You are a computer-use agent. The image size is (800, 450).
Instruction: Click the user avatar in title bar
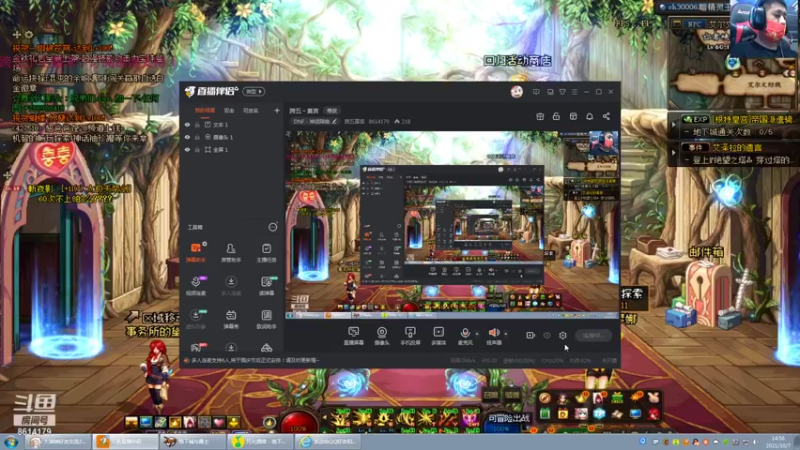pyautogui.click(x=516, y=92)
